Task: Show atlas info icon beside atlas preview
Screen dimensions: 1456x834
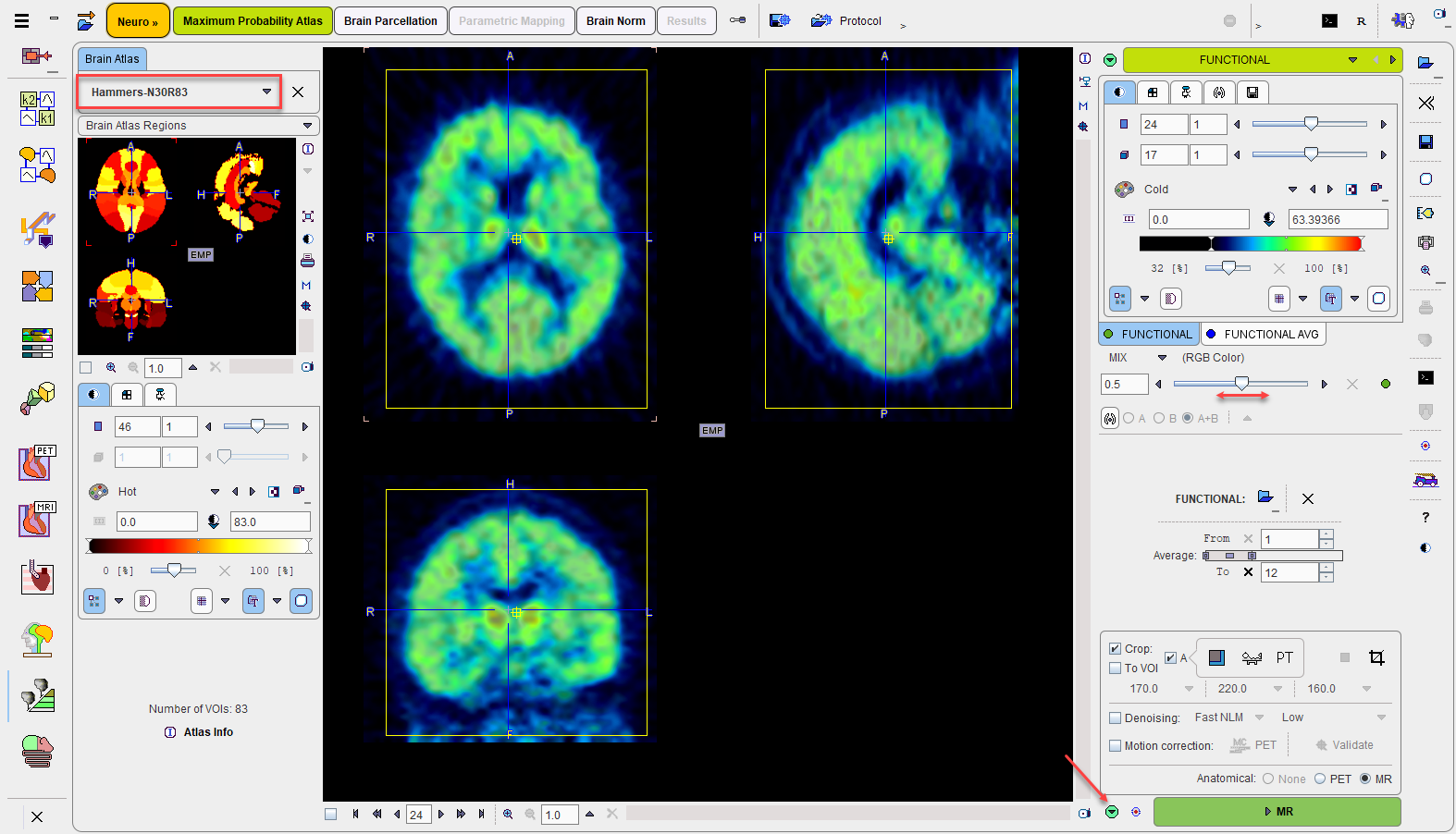Action: coord(307,149)
